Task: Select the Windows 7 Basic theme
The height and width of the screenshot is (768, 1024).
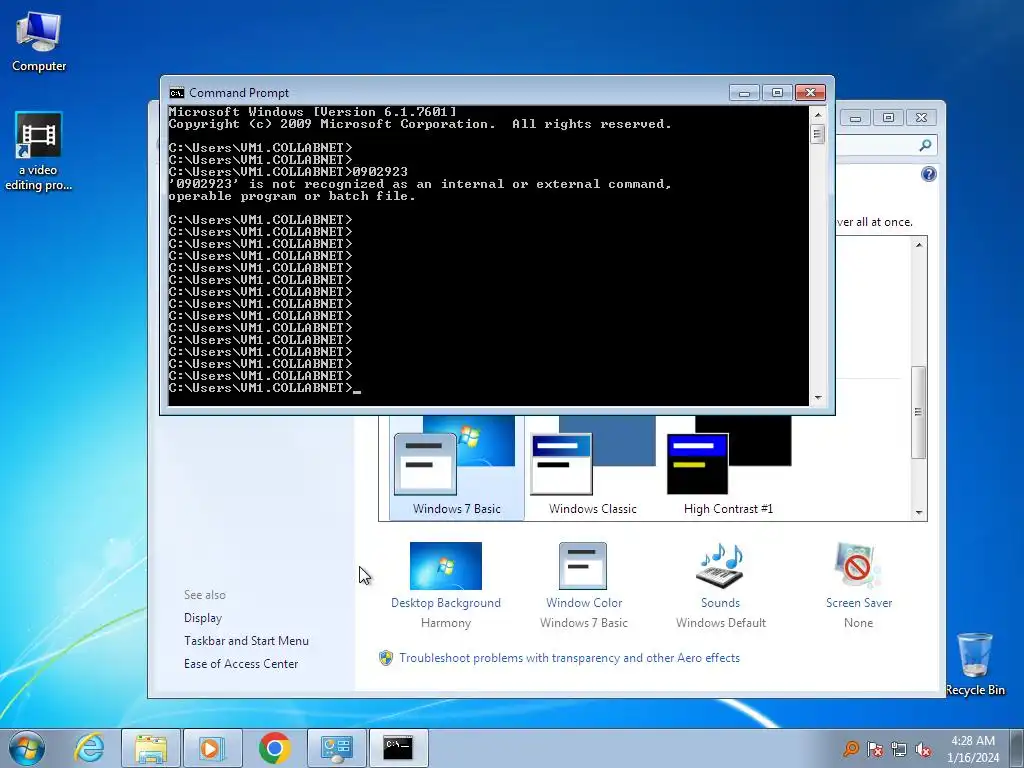Action: pyautogui.click(x=456, y=468)
